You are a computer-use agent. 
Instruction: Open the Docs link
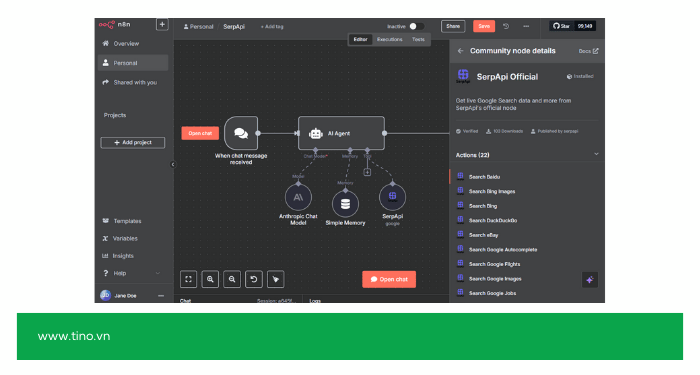pos(588,51)
